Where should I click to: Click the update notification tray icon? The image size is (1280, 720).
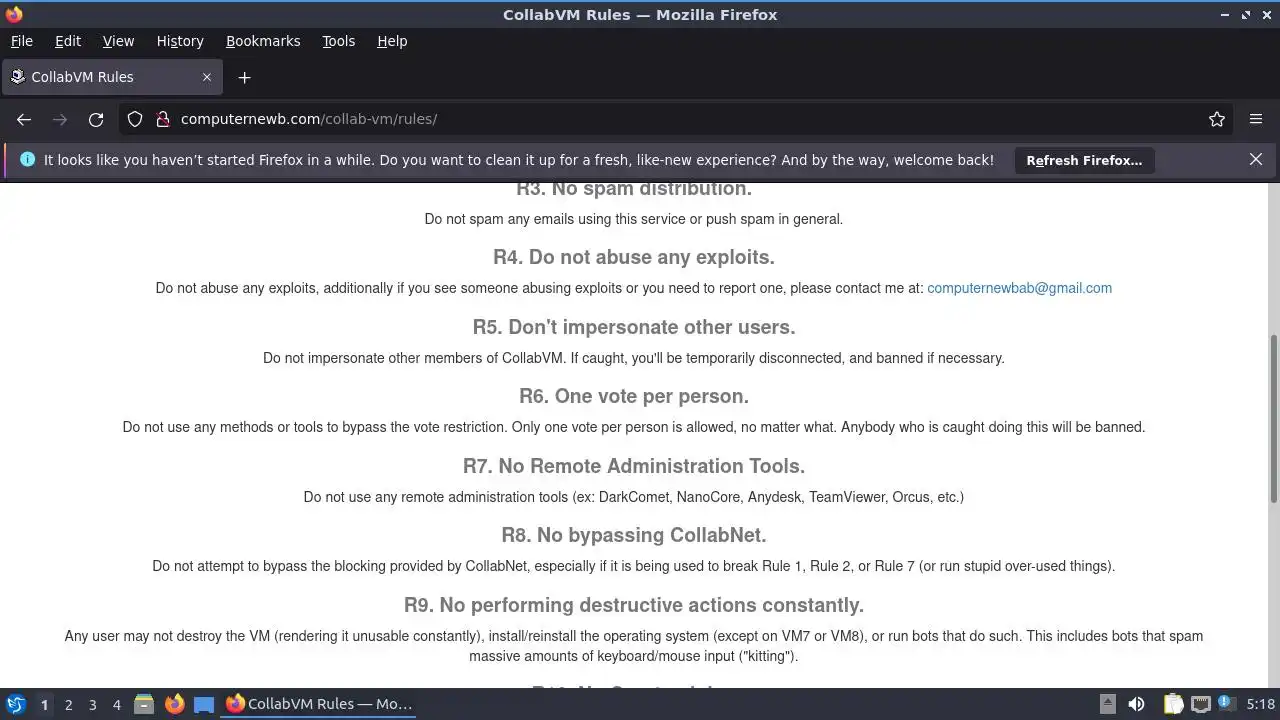pos(1228,704)
